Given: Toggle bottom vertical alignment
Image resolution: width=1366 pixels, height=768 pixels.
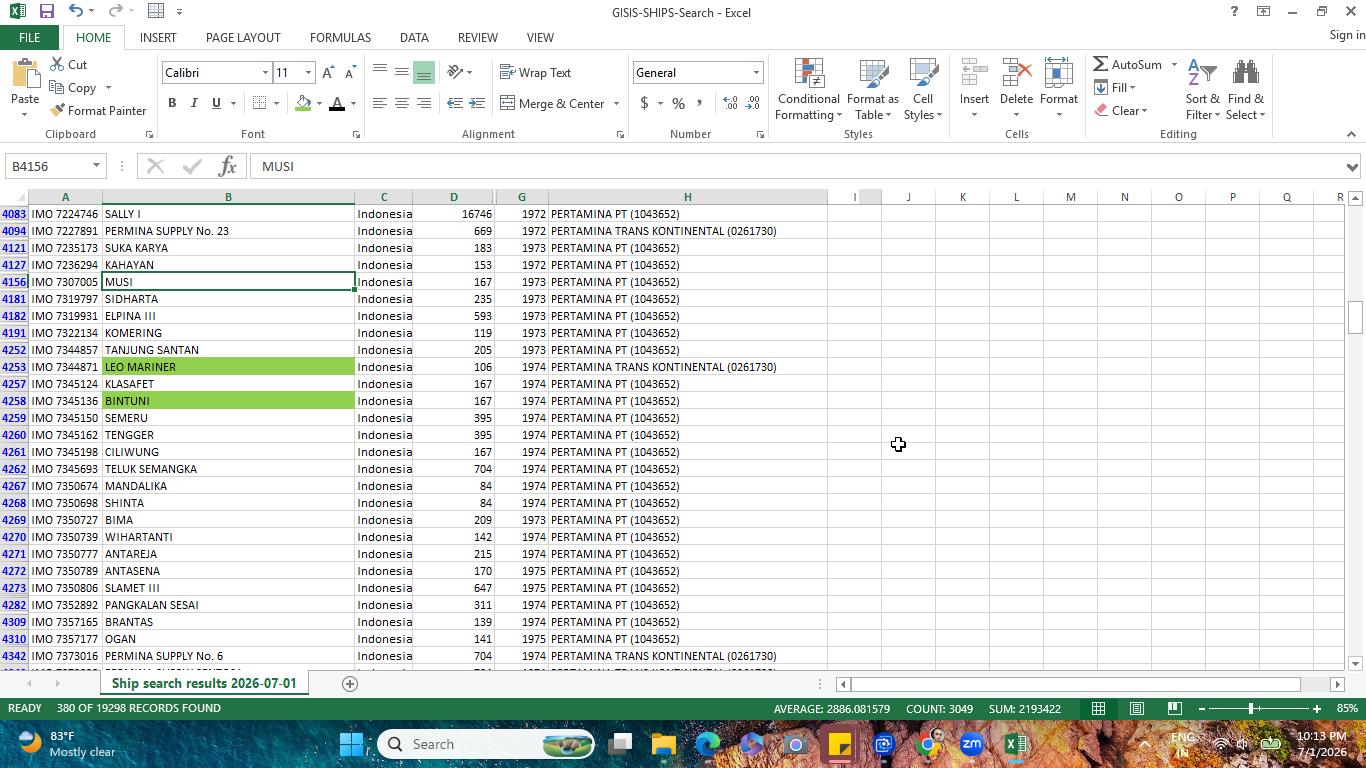Looking at the screenshot, I should [423, 73].
